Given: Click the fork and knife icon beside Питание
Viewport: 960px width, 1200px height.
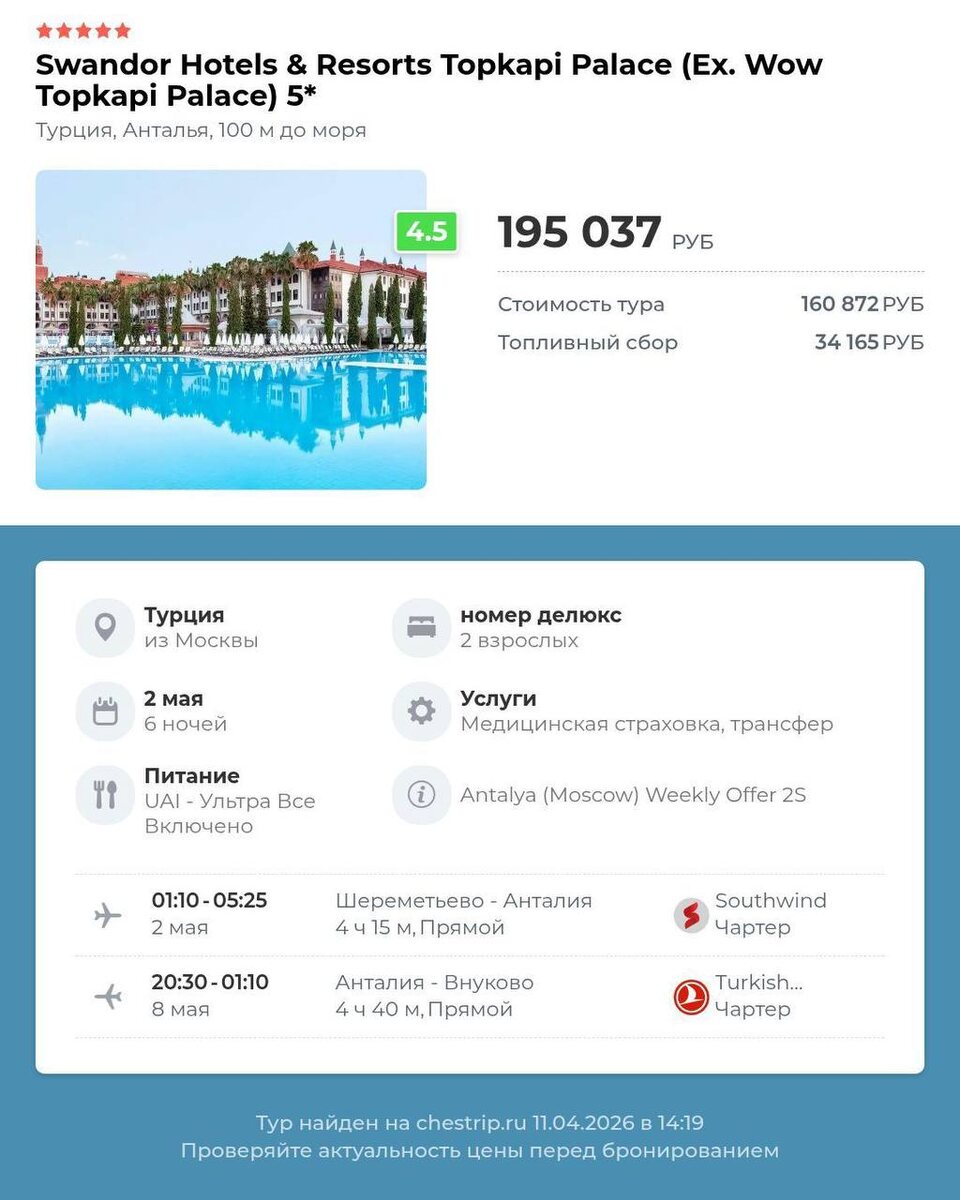Looking at the screenshot, I should pyautogui.click(x=105, y=795).
